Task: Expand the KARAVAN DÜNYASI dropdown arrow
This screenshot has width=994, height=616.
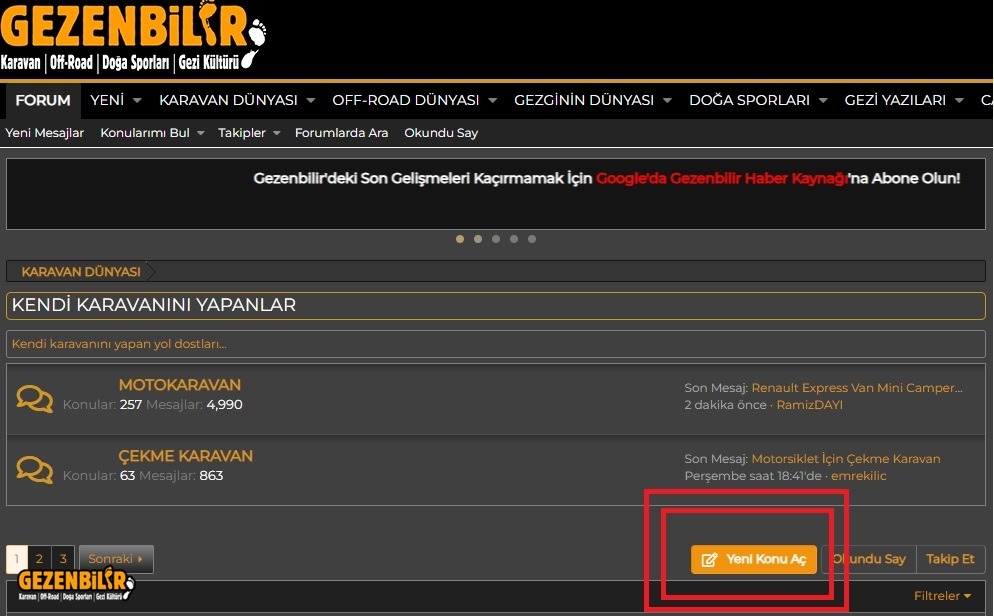Action: pyautogui.click(x=311, y=101)
